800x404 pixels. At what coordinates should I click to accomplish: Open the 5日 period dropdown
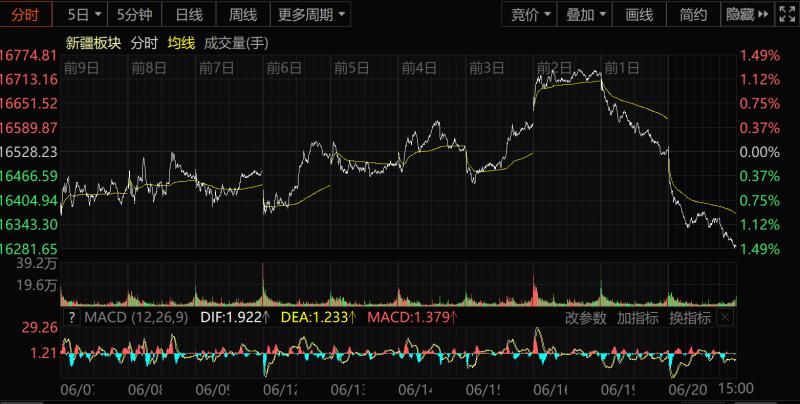click(84, 15)
